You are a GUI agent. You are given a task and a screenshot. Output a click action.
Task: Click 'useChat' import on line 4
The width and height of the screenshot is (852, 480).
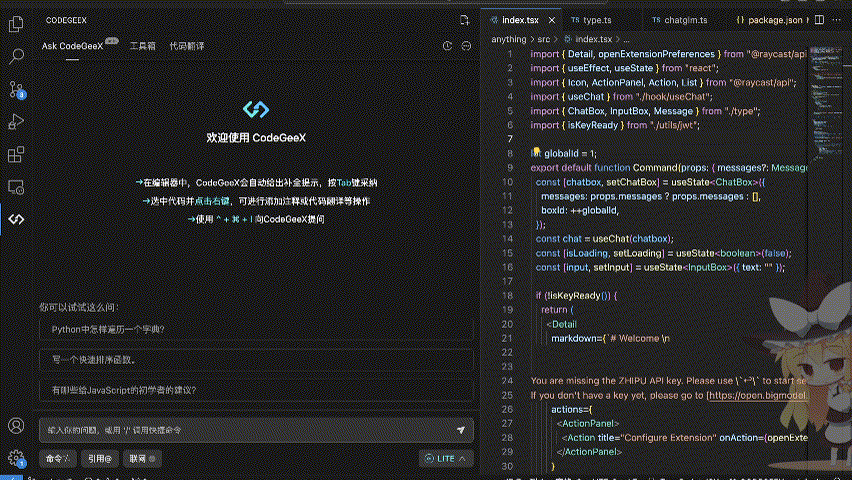point(586,97)
